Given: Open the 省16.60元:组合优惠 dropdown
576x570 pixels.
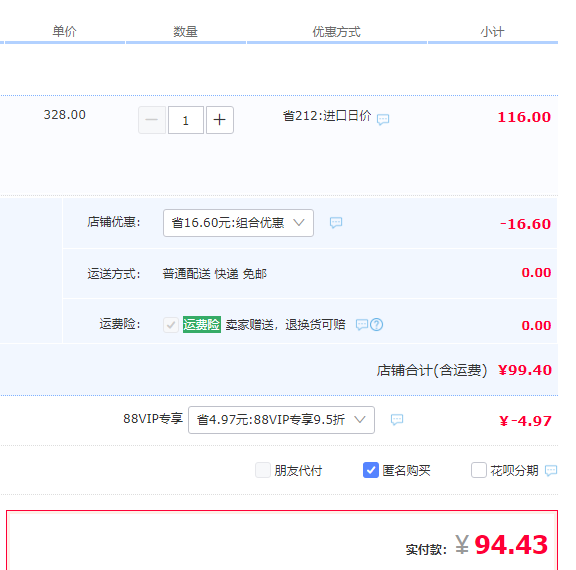Looking at the screenshot, I should pyautogui.click(x=238, y=223).
